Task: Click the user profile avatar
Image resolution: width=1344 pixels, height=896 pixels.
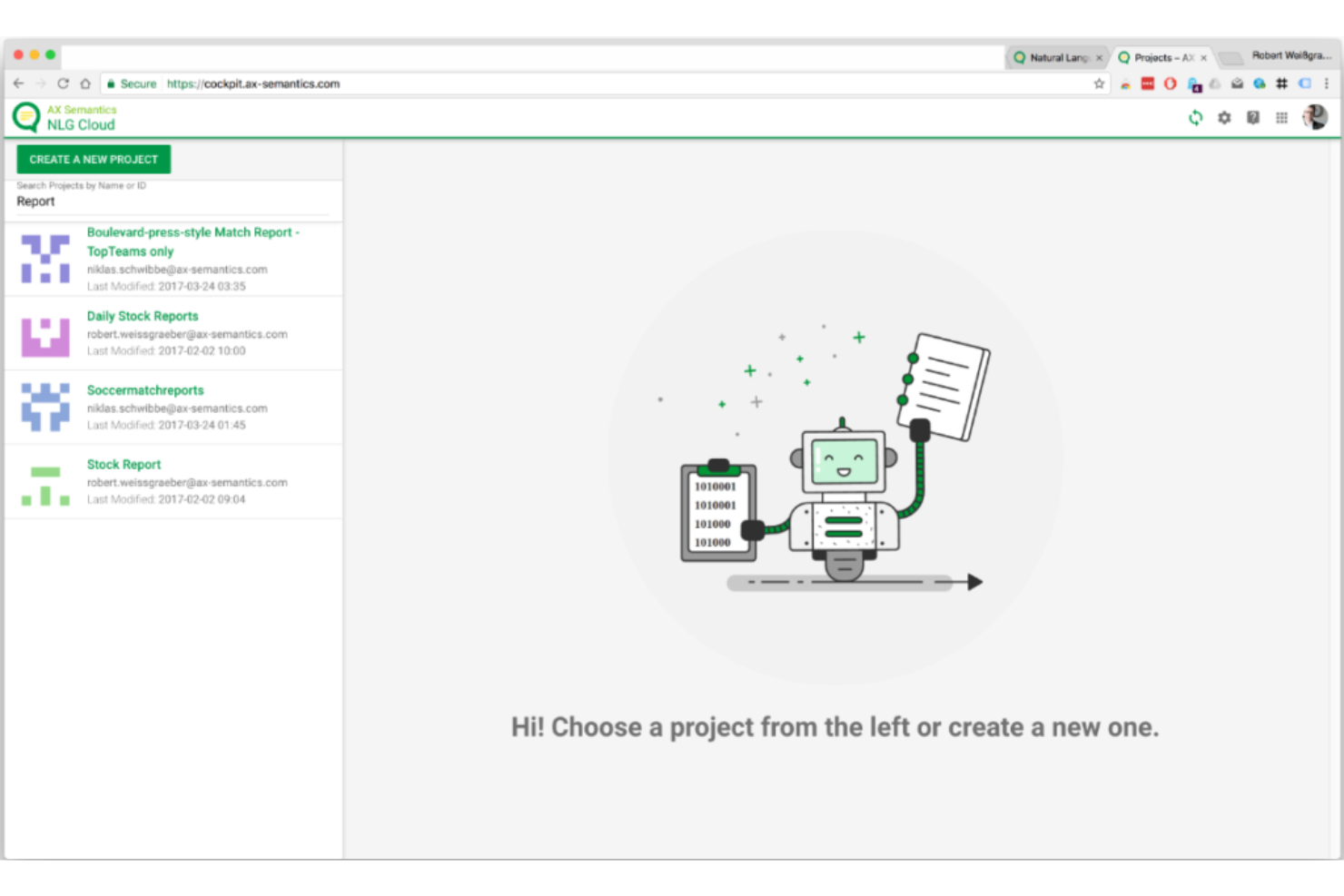Action: (1314, 117)
